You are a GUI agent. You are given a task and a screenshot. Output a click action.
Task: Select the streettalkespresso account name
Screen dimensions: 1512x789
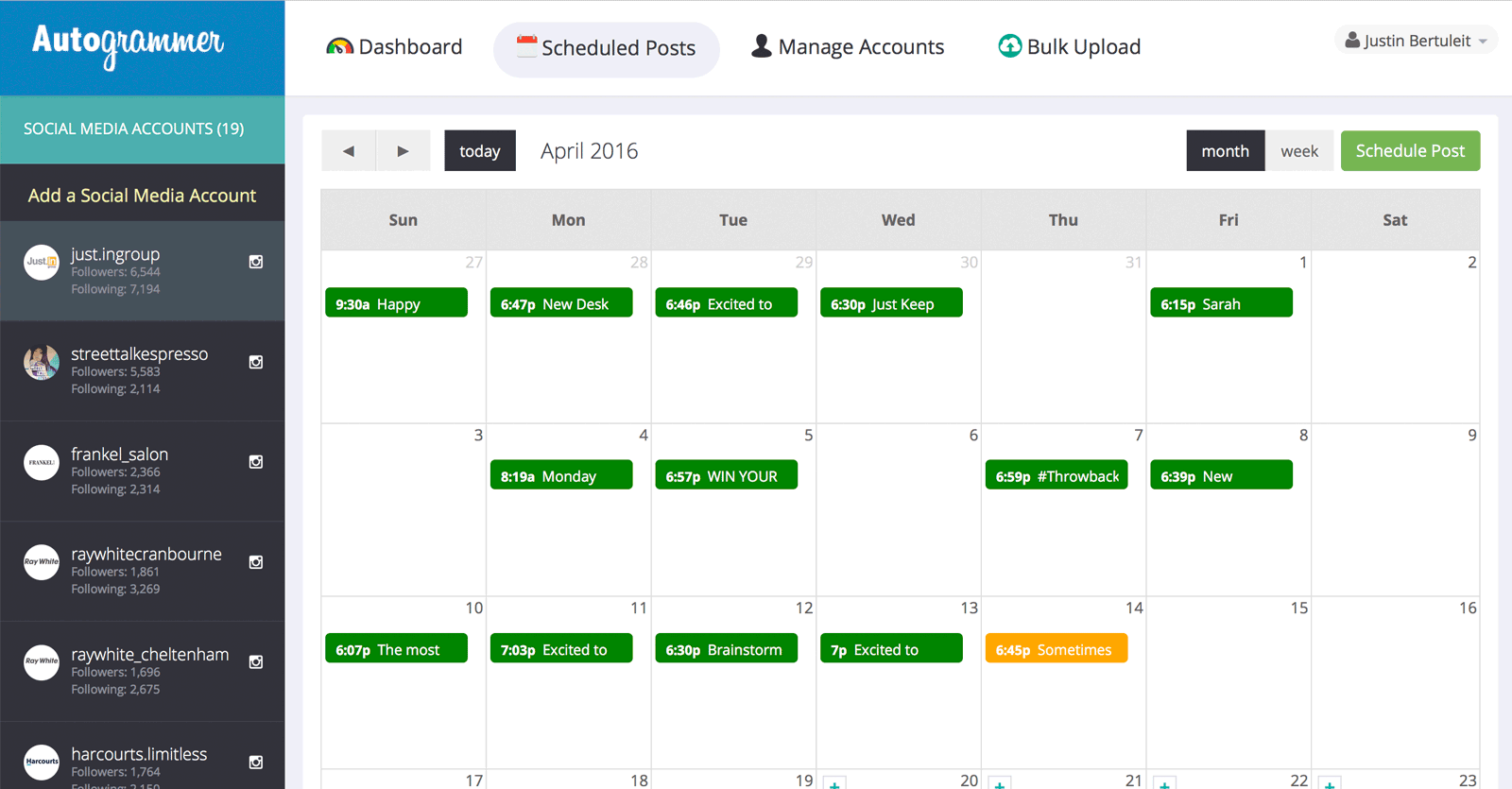tap(139, 354)
